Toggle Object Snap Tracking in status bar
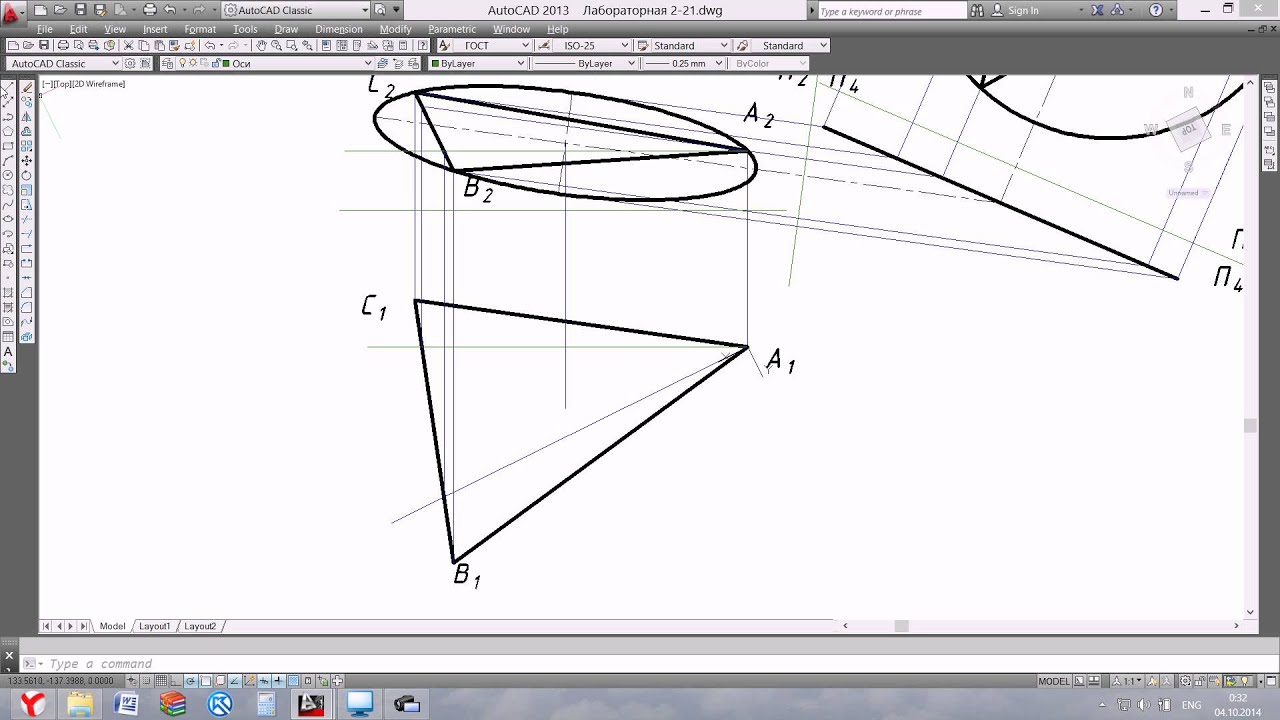1280x720 pixels. [x=235, y=681]
